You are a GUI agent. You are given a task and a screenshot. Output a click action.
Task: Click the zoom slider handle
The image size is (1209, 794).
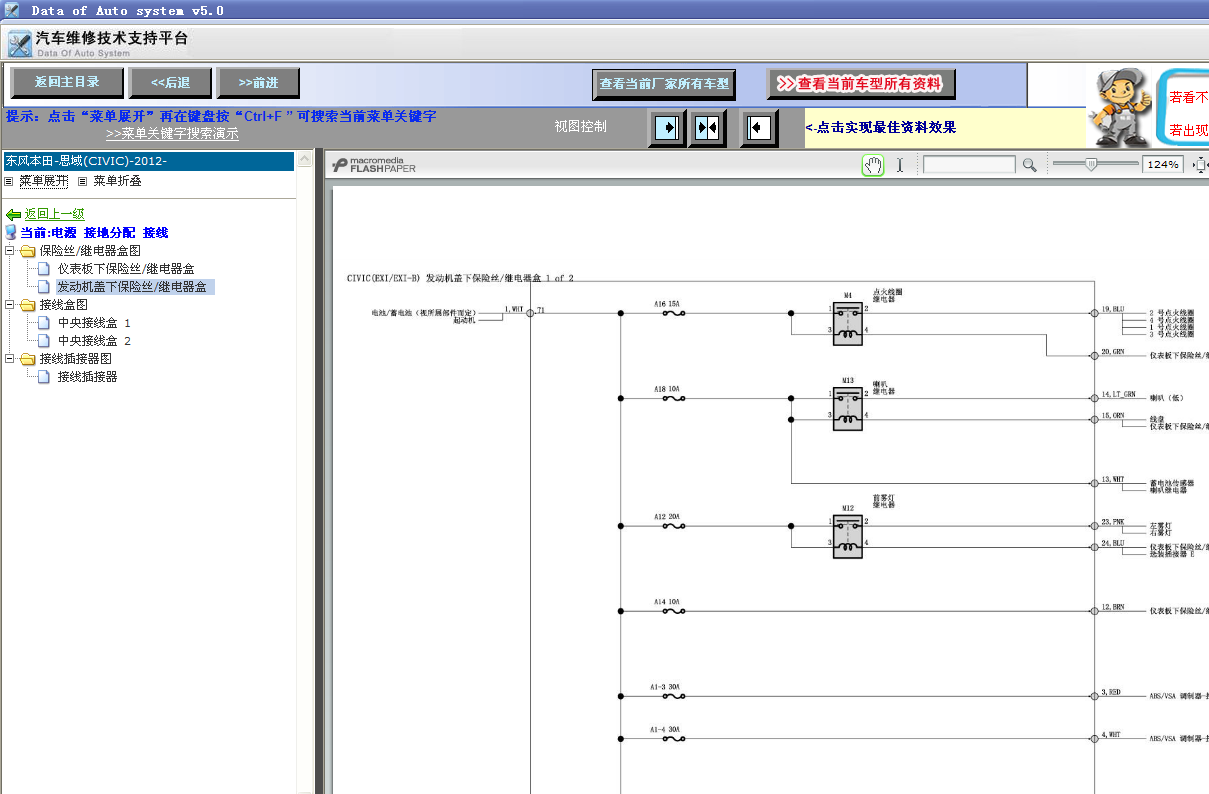pyautogui.click(x=1092, y=164)
